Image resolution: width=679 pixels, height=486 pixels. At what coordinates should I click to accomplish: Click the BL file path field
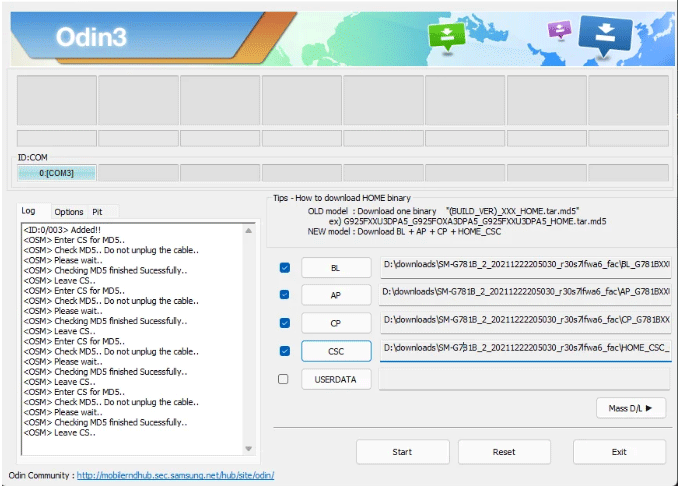pyautogui.click(x=525, y=267)
